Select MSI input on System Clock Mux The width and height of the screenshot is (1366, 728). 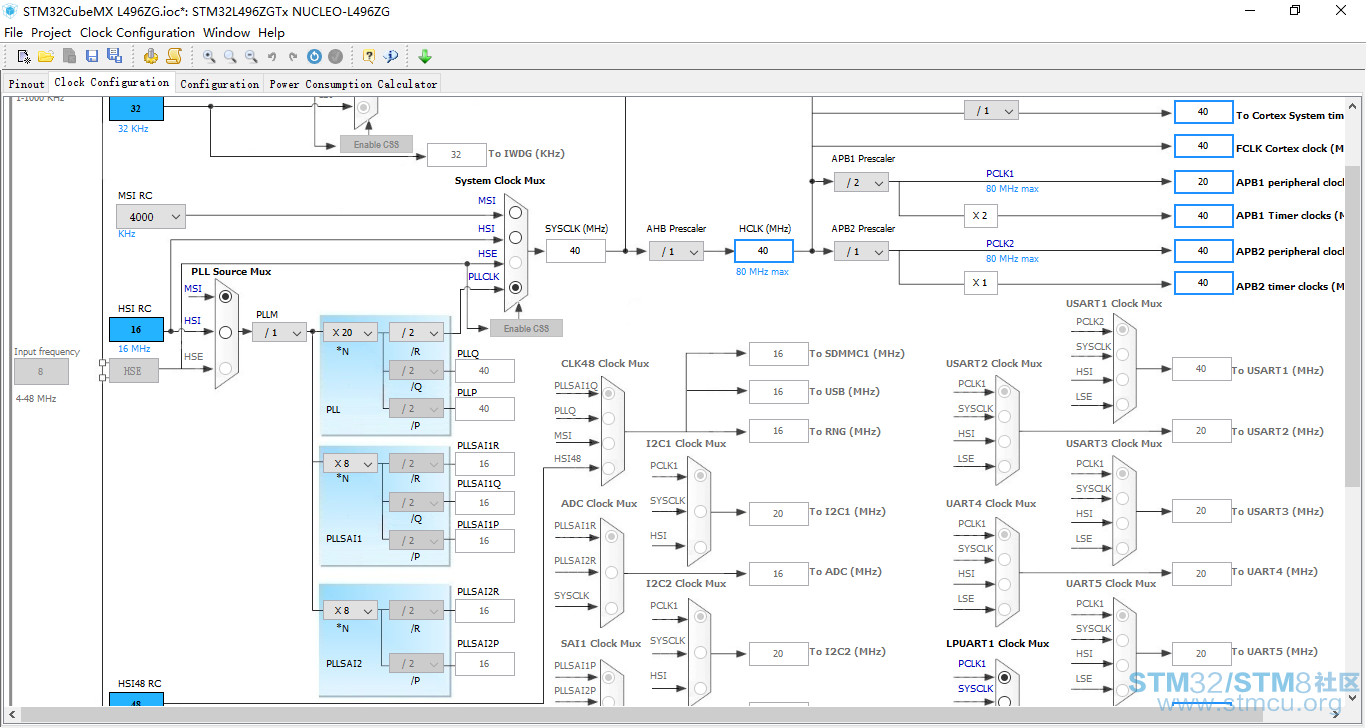pos(515,212)
